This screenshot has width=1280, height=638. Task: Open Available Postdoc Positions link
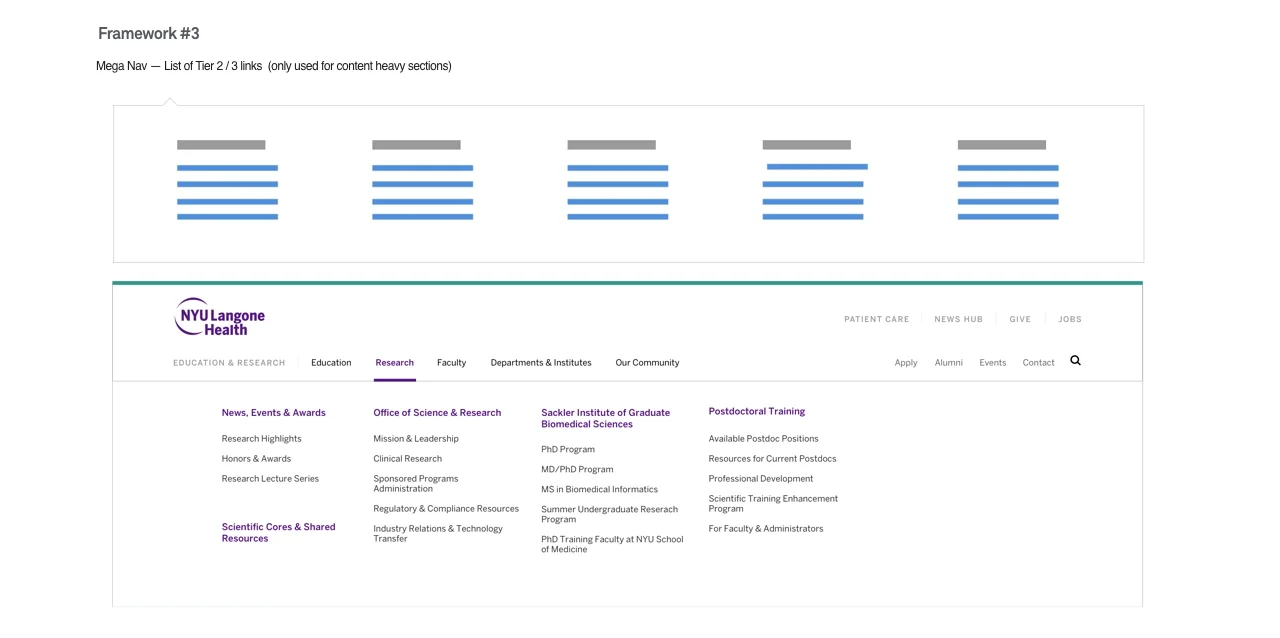pyautogui.click(x=763, y=439)
